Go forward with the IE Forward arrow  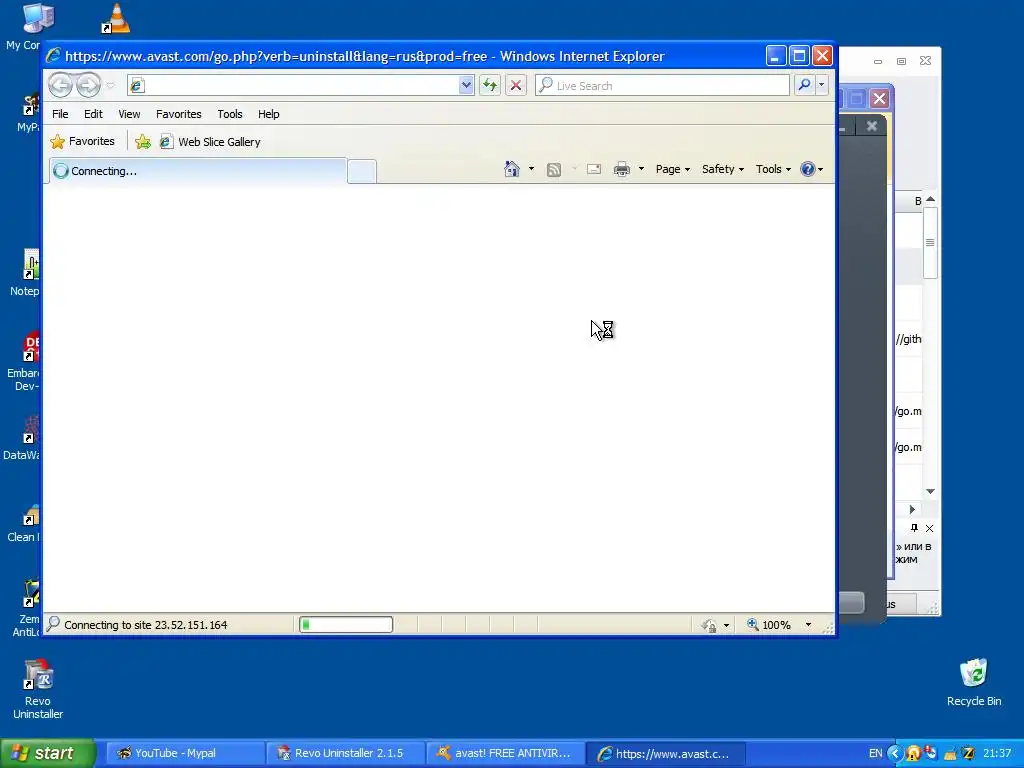click(x=88, y=85)
